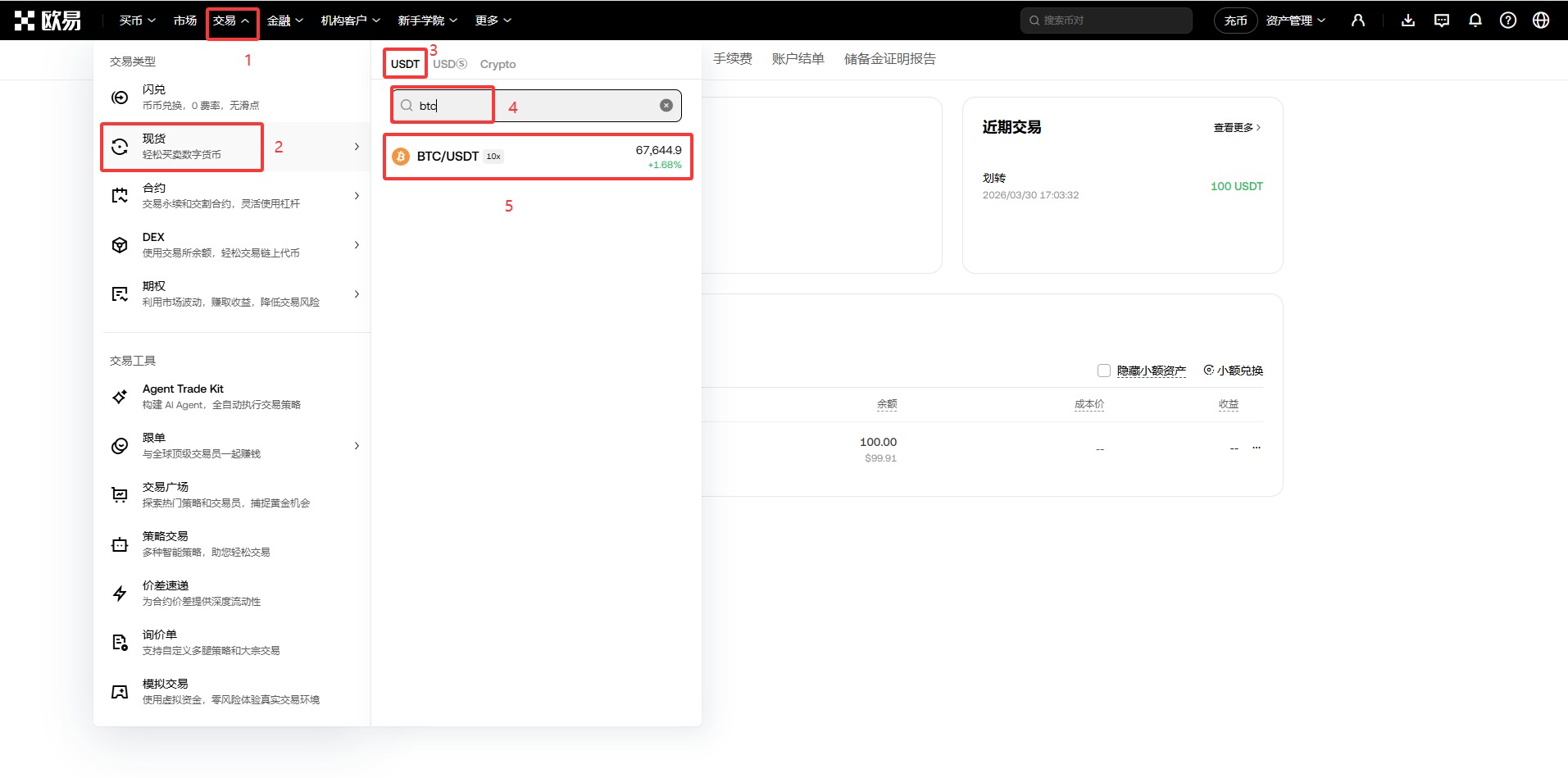Click the 100.00 balance value
This screenshot has width=1568, height=778.
point(879,442)
